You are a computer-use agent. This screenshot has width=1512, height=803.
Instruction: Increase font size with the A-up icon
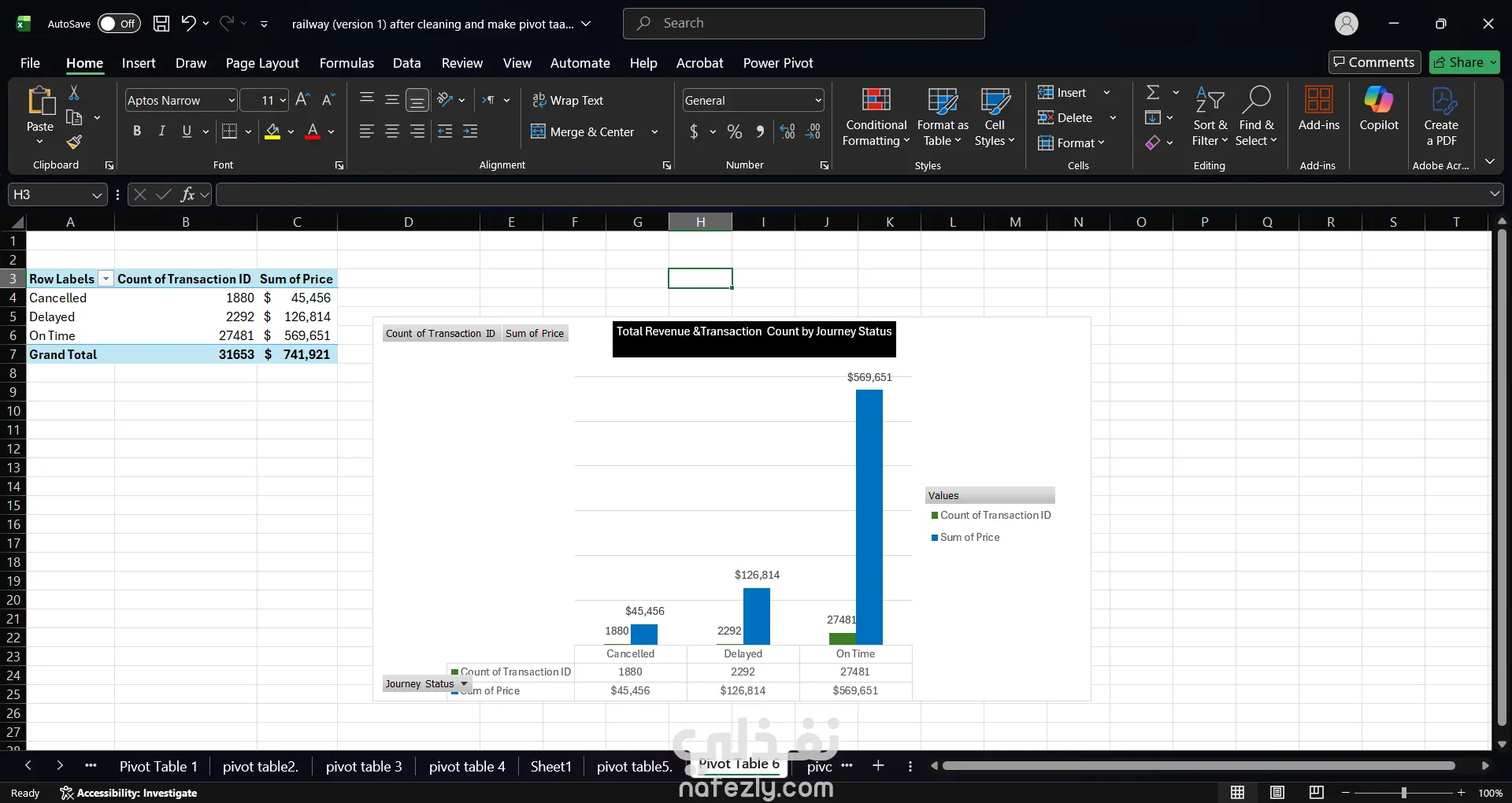302,100
